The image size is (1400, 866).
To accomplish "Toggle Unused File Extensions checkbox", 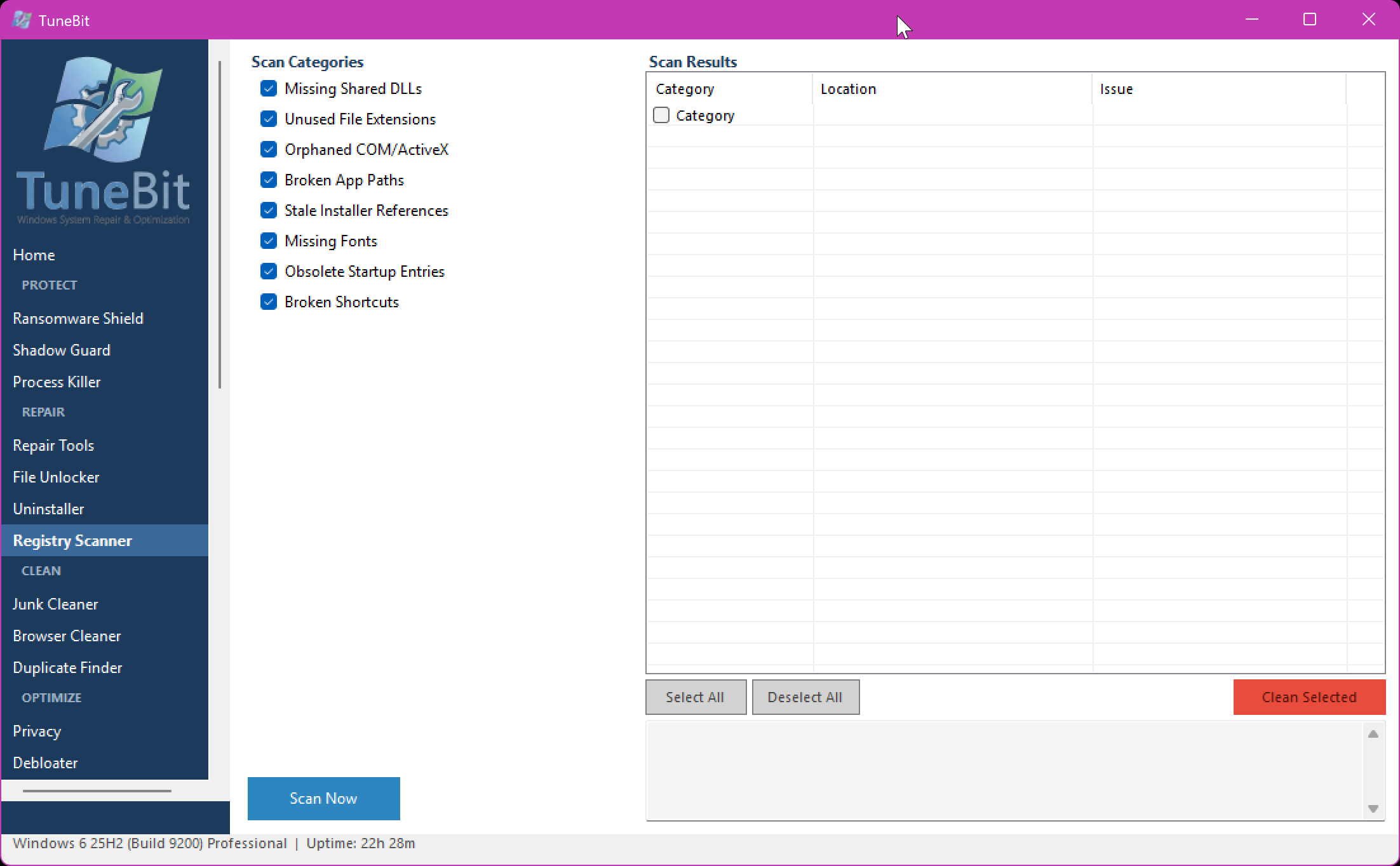I will tap(269, 119).
